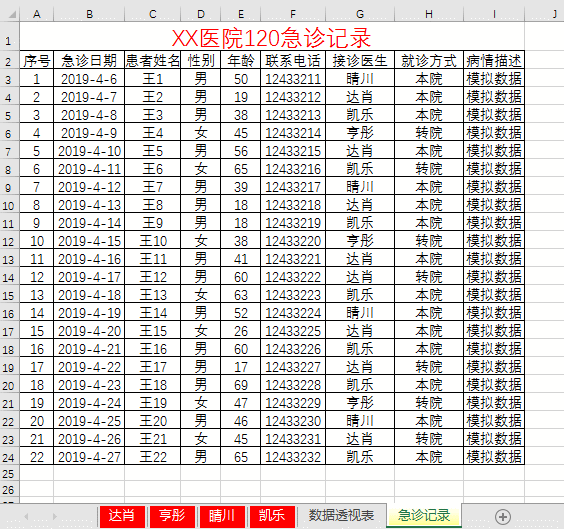Screen dimensions: 564x529
Task: Click the 序号 header cell
Action: [x=37, y=60]
